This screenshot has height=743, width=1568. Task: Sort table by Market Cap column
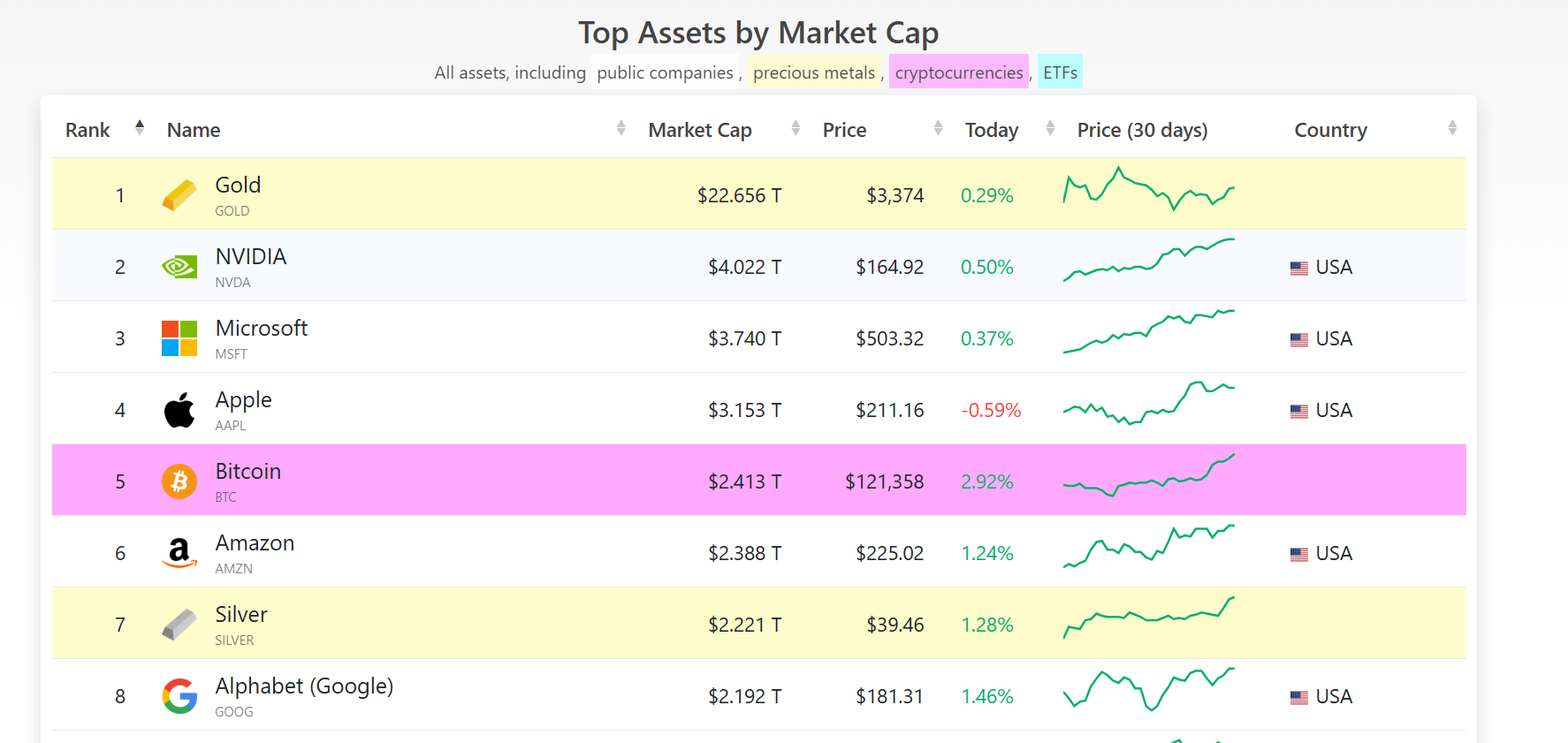pos(700,130)
